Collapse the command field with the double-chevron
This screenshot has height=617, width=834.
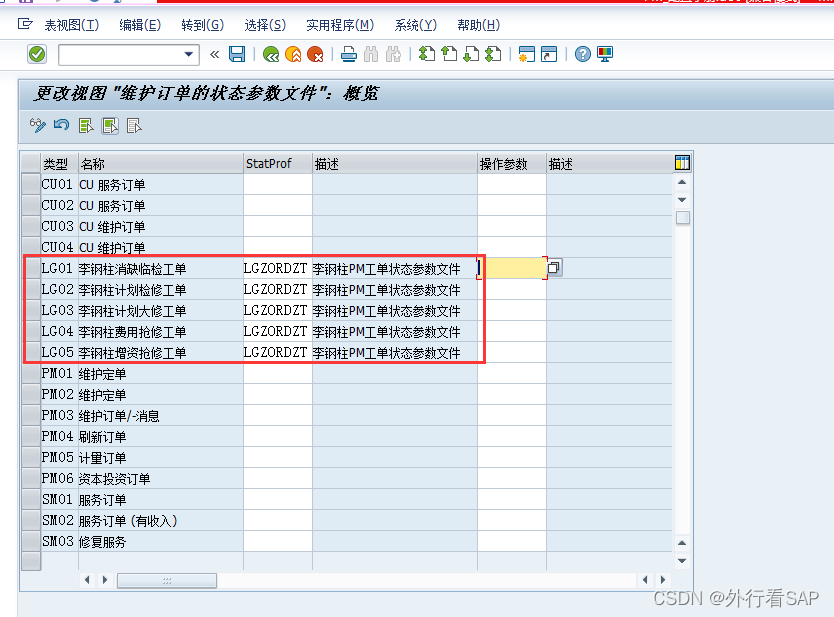coord(214,54)
